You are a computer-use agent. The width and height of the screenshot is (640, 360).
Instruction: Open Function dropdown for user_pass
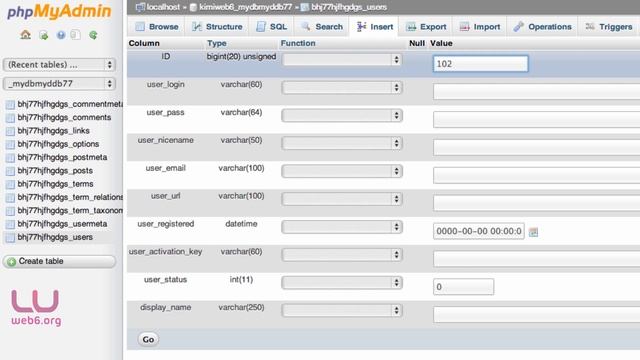pyautogui.click(x=342, y=116)
